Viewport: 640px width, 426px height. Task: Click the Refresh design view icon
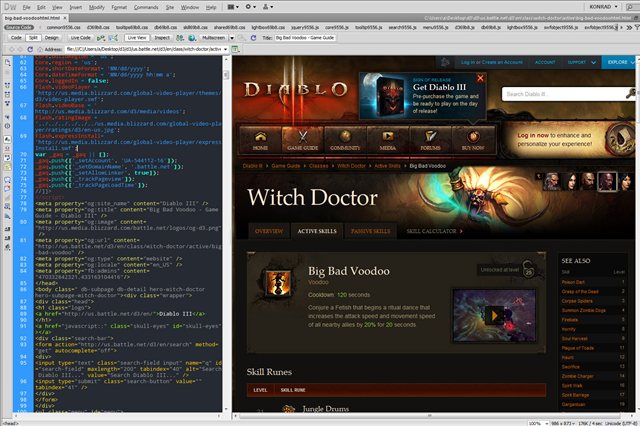[253, 38]
